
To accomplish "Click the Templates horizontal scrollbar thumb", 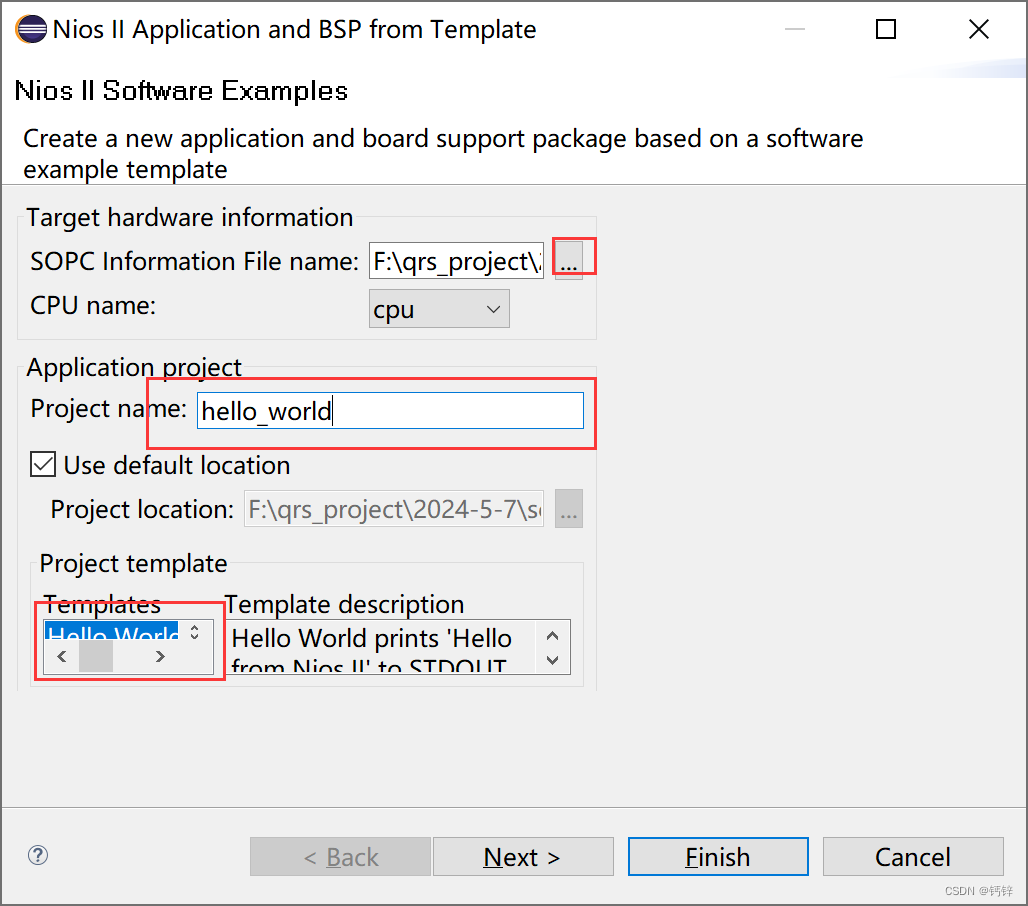I will pos(96,656).
